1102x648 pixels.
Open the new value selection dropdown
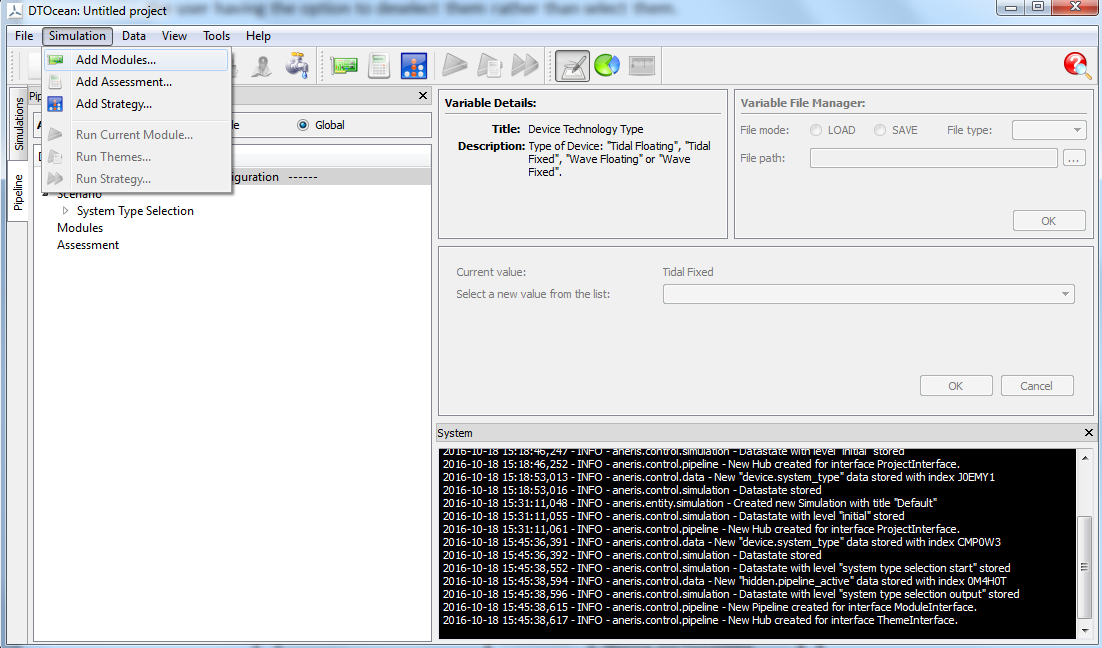point(868,294)
